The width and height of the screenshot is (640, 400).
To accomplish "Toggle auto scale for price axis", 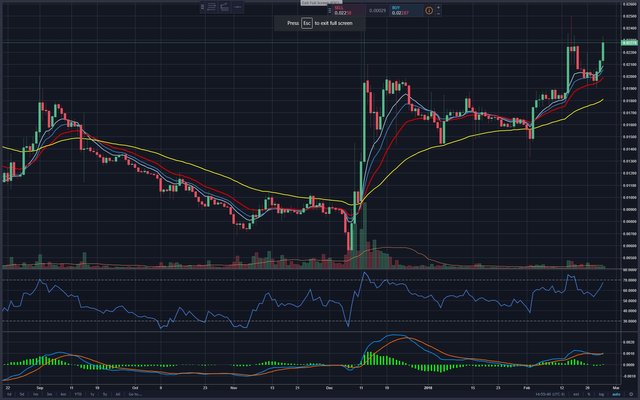I will tap(616, 394).
